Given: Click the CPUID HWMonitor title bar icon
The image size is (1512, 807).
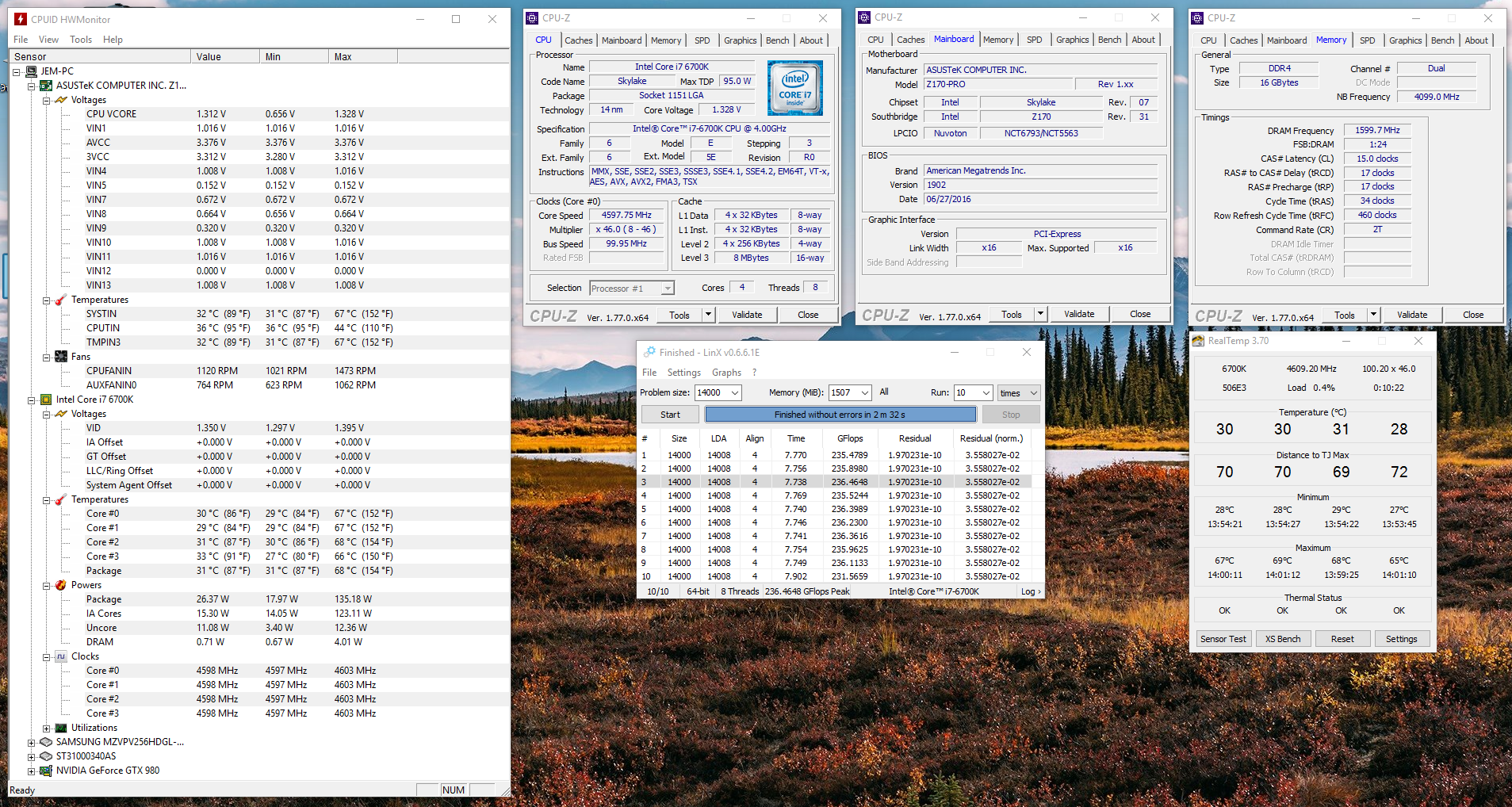Looking at the screenshot, I should (x=21, y=19).
